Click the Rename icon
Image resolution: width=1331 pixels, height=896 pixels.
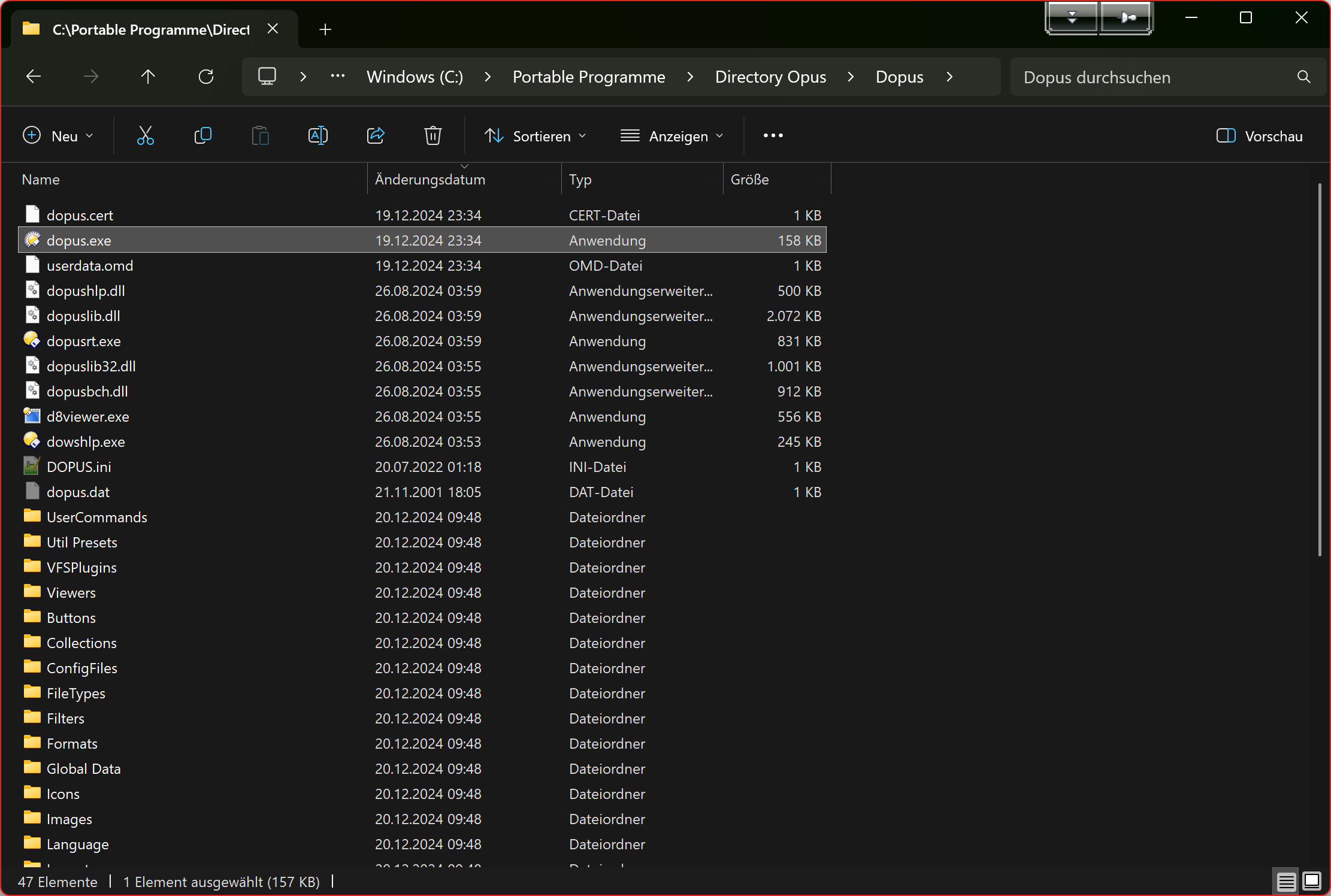(x=318, y=136)
